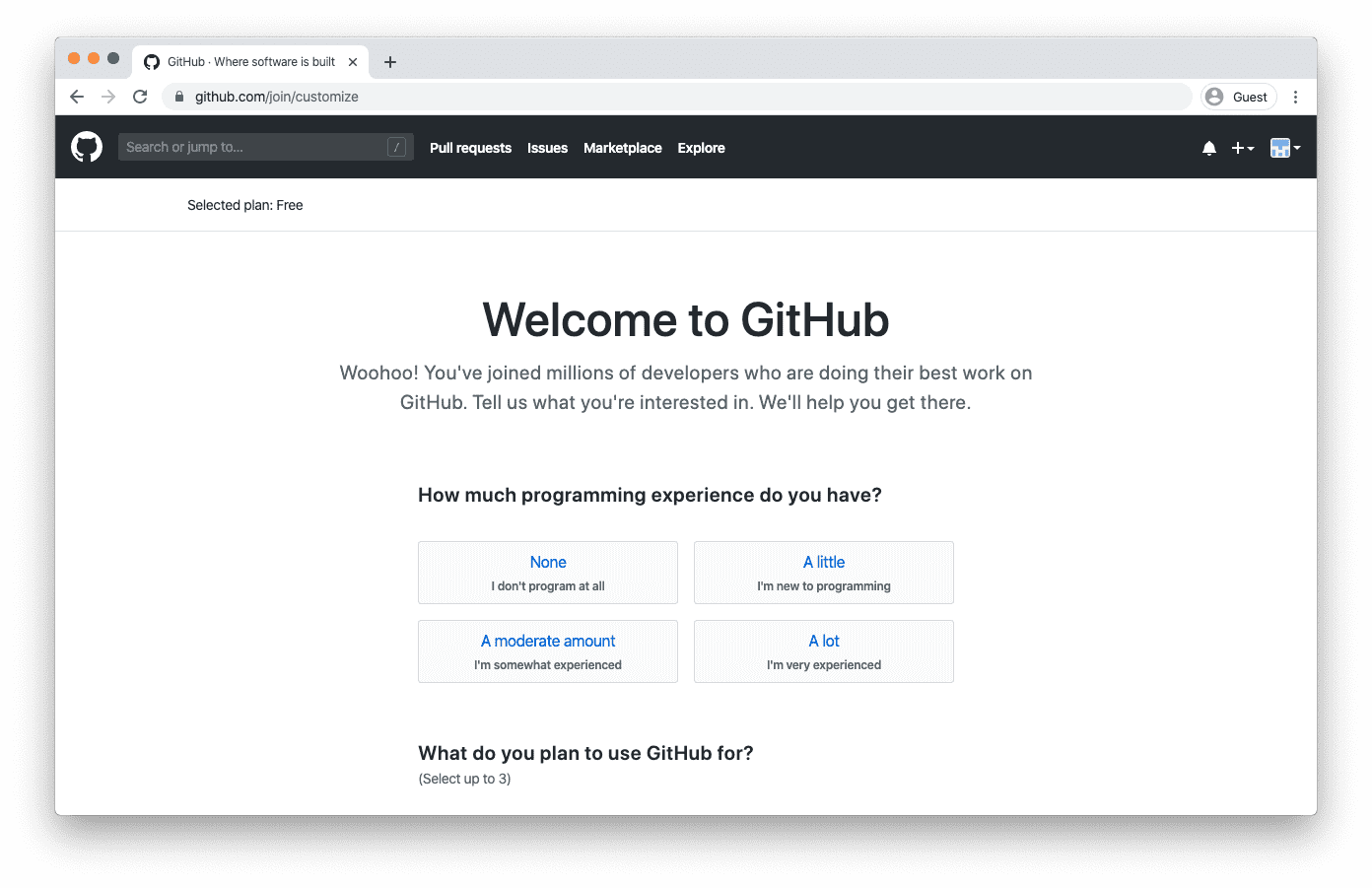Focus the Search or jump to field
This screenshot has width=1372, height=888.
[x=266, y=147]
